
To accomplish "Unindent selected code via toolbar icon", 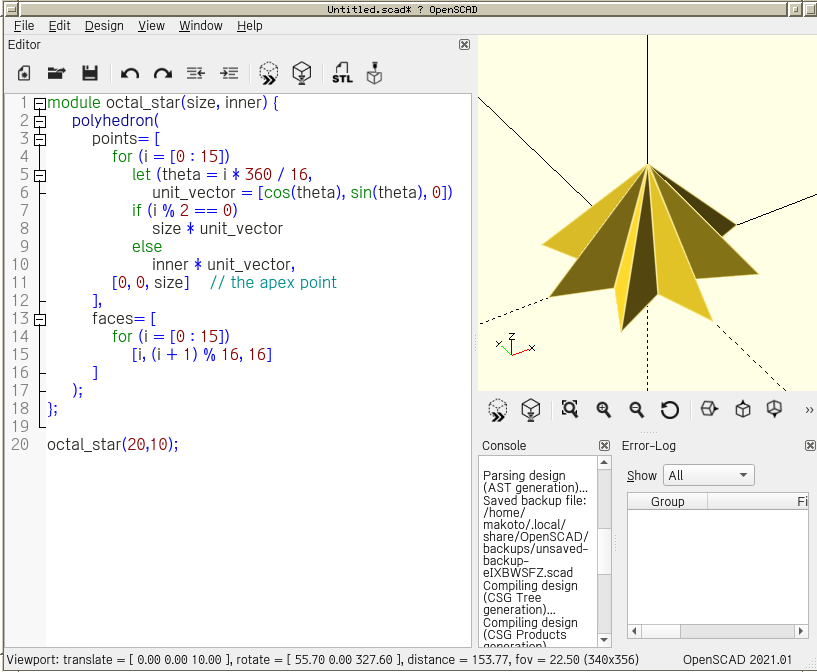I will 196,73.
